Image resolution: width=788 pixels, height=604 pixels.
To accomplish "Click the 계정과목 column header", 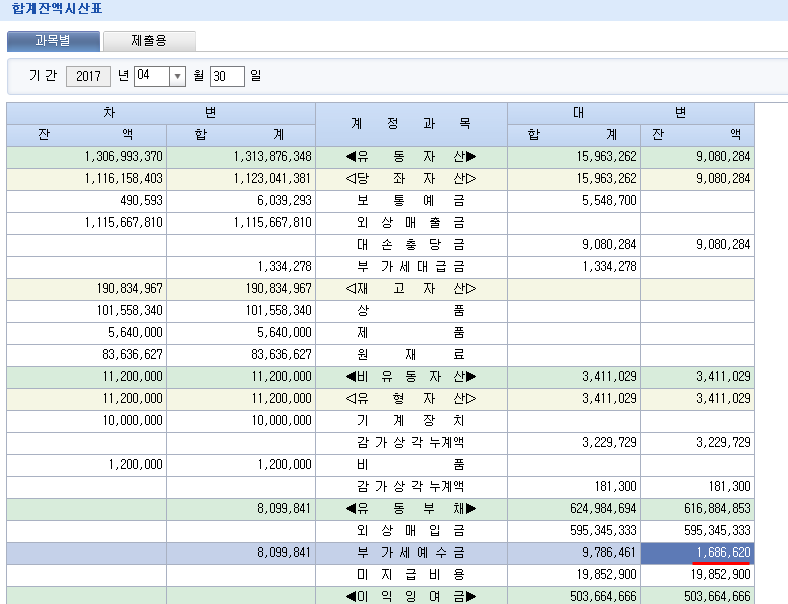I will click(x=411, y=124).
